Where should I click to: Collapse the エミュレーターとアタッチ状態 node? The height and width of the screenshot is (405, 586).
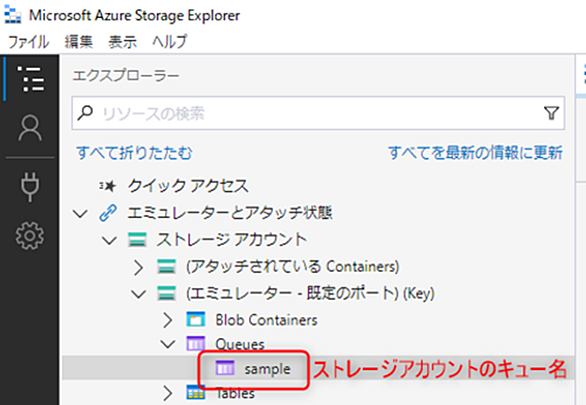coord(80,214)
